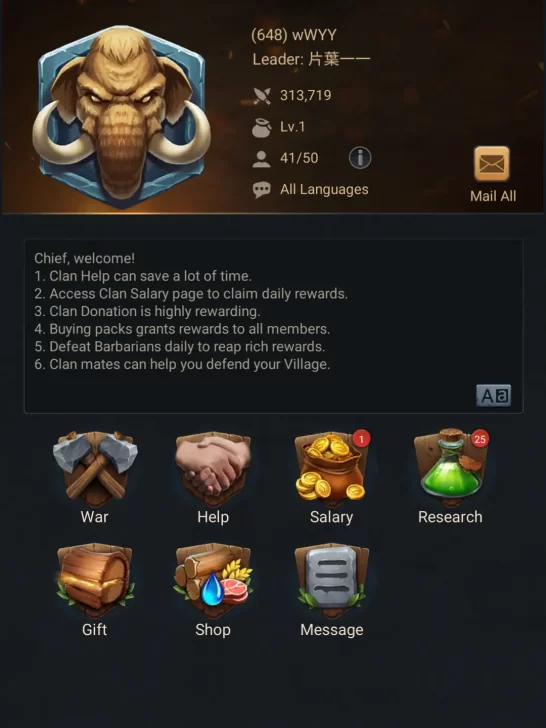
Task: Tap the Salary label text
Action: (332, 517)
